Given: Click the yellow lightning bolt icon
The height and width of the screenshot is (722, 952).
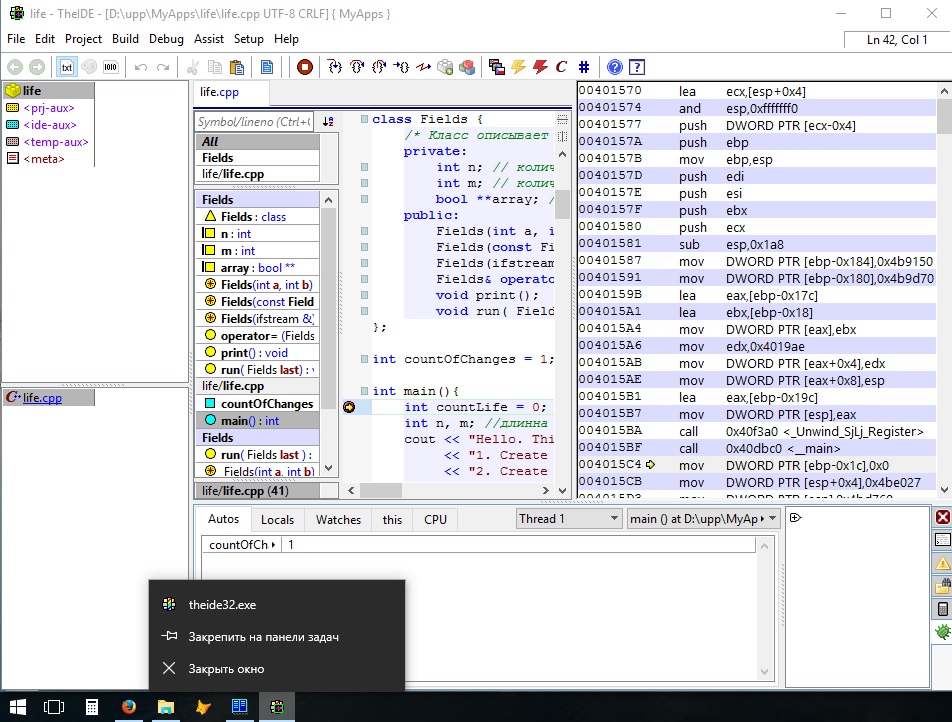Looking at the screenshot, I should click(518, 67).
